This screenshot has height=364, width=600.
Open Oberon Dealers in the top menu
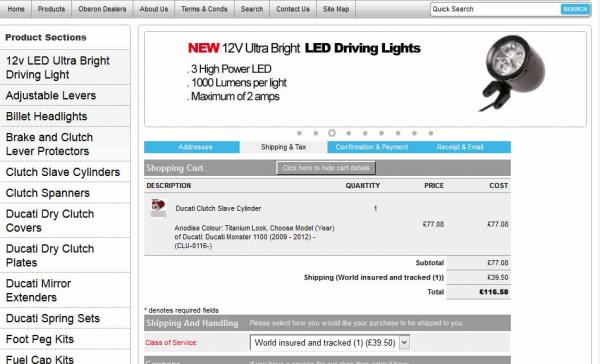point(102,9)
